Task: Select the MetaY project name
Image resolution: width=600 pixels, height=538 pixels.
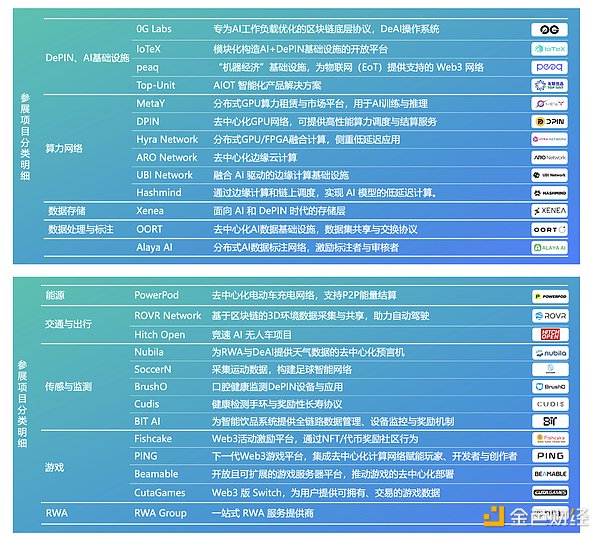Action: (x=153, y=103)
